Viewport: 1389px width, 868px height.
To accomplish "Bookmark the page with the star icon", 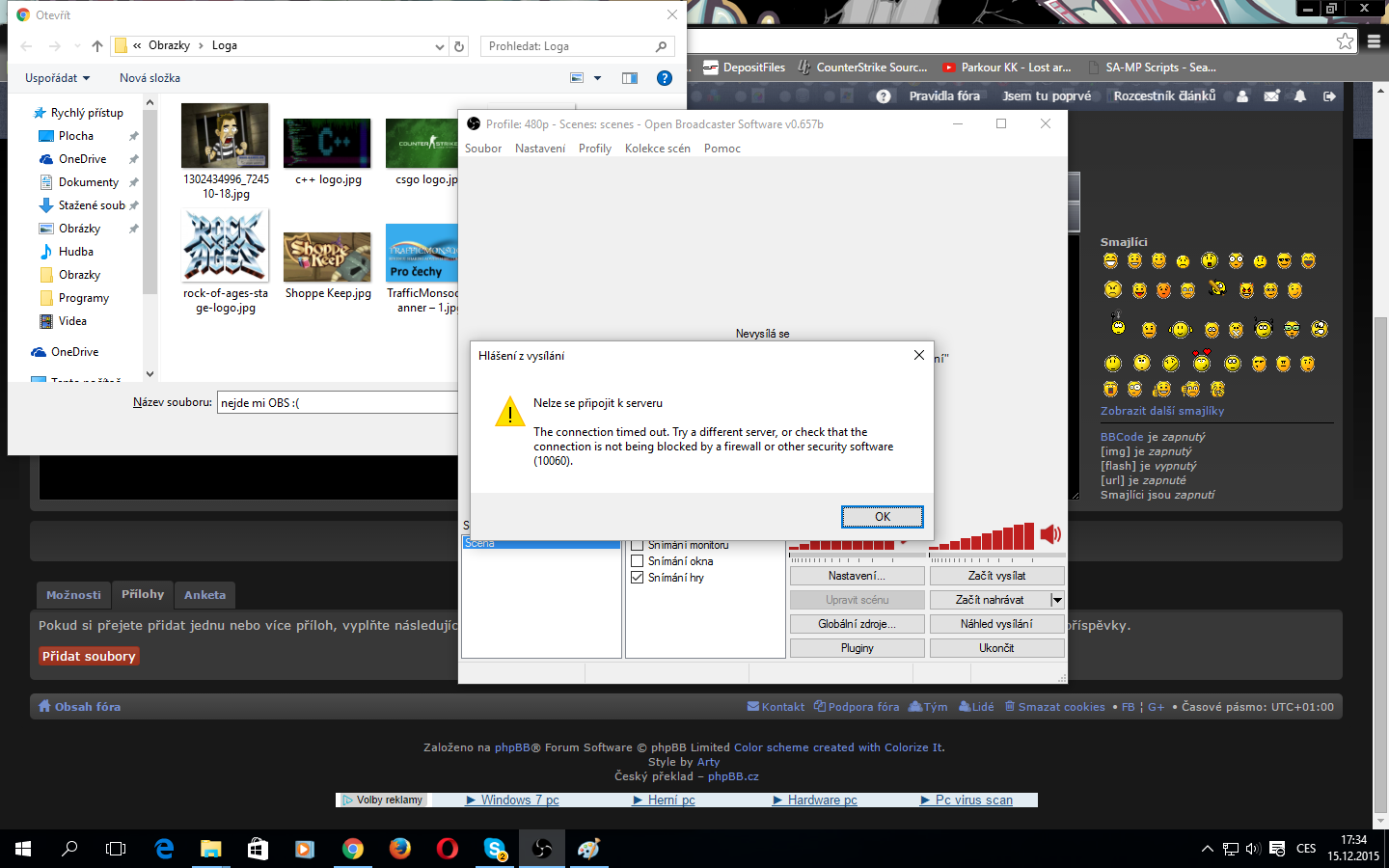I will click(x=1345, y=41).
